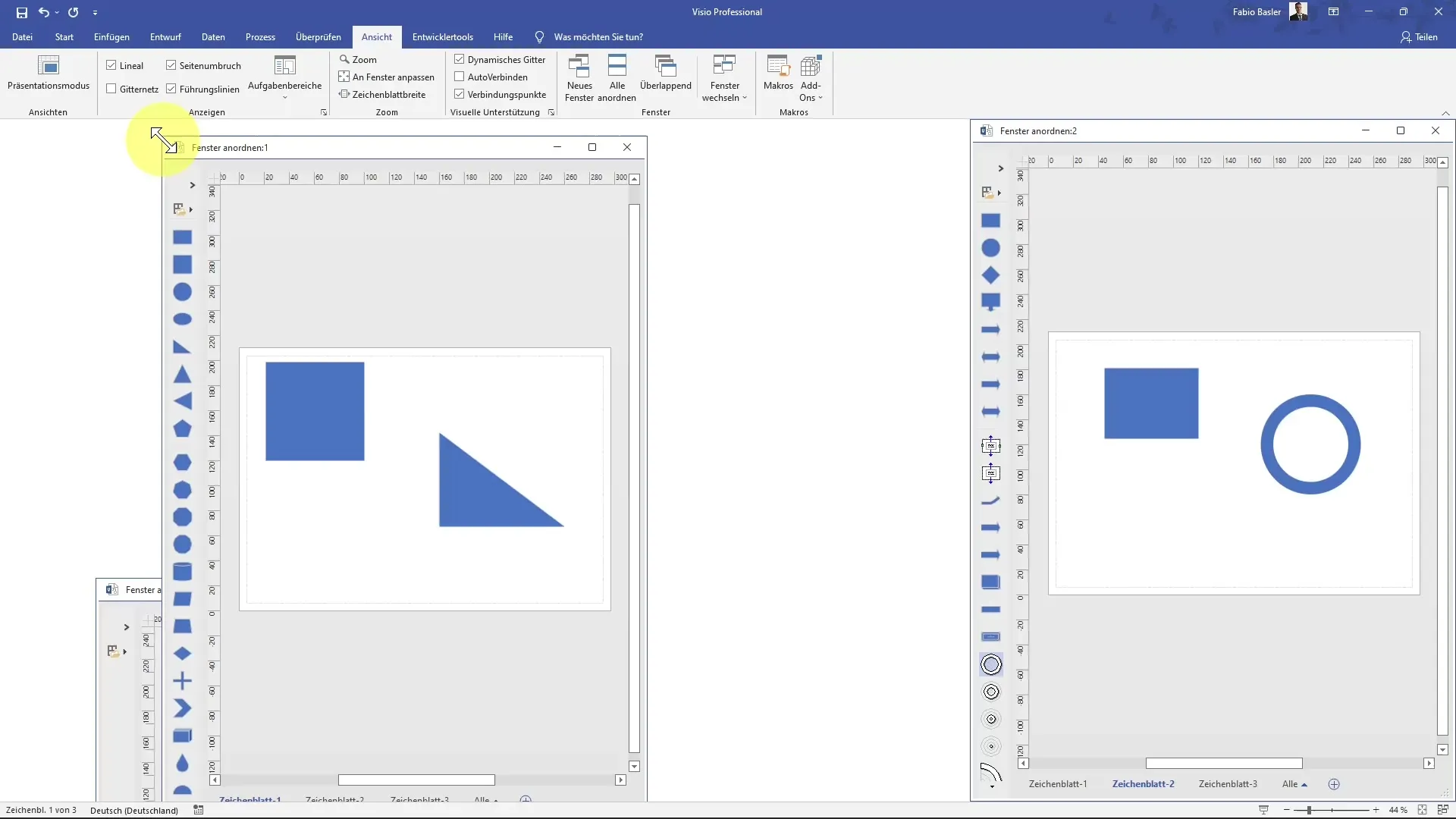Select the cylinder shape in window 1 stencil
The image size is (1456, 819).
tap(182, 571)
